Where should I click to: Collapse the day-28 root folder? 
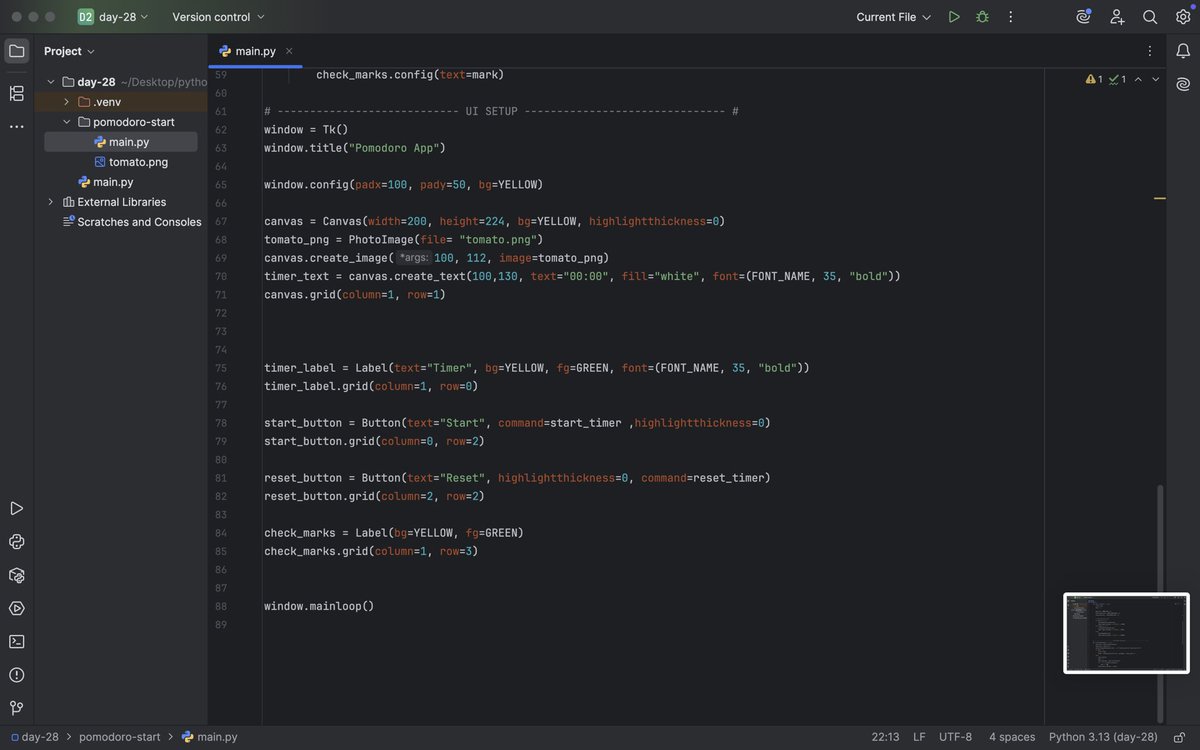(51, 82)
